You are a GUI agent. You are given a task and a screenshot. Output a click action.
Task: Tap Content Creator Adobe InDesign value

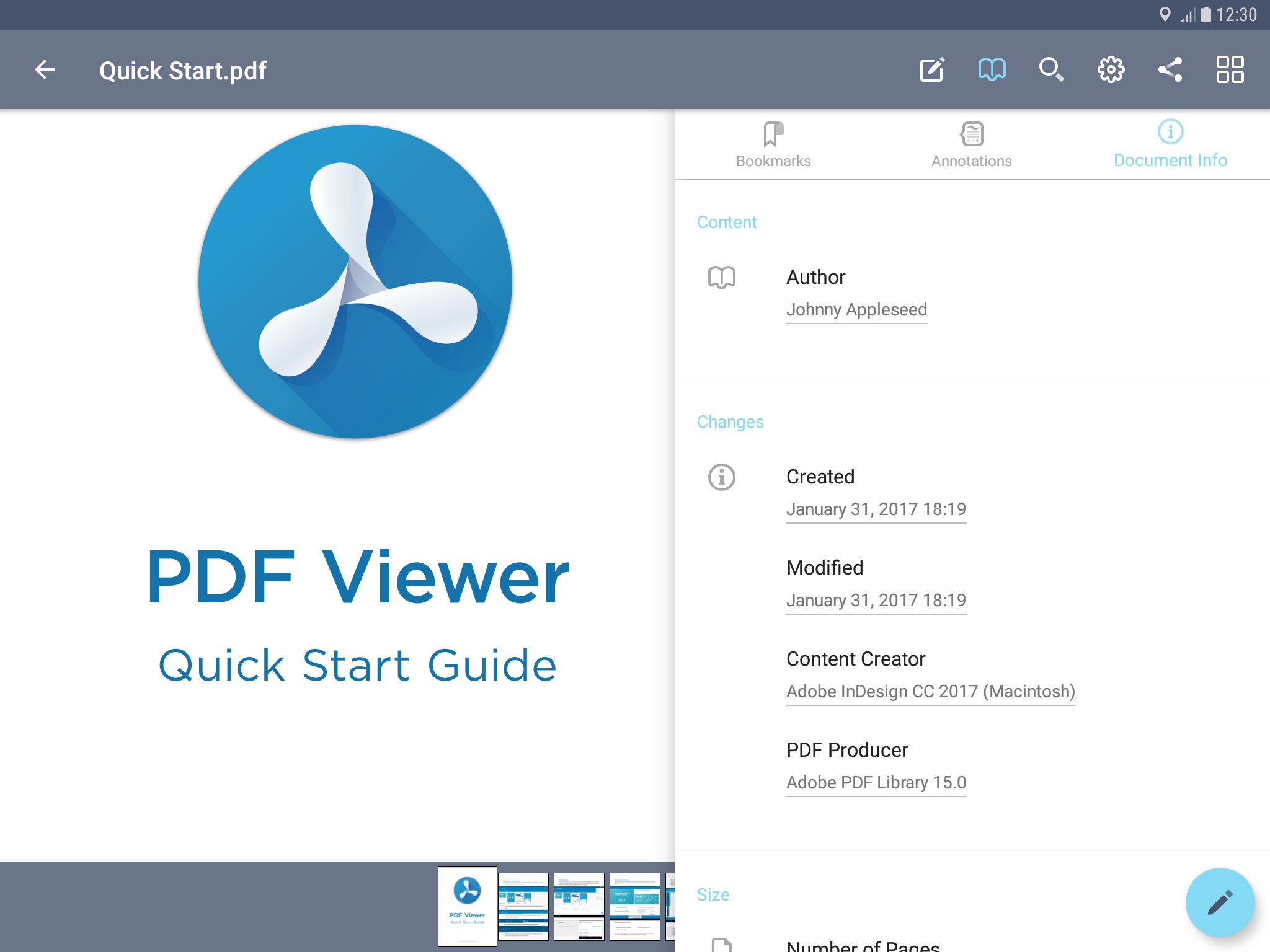[x=930, y=691]
